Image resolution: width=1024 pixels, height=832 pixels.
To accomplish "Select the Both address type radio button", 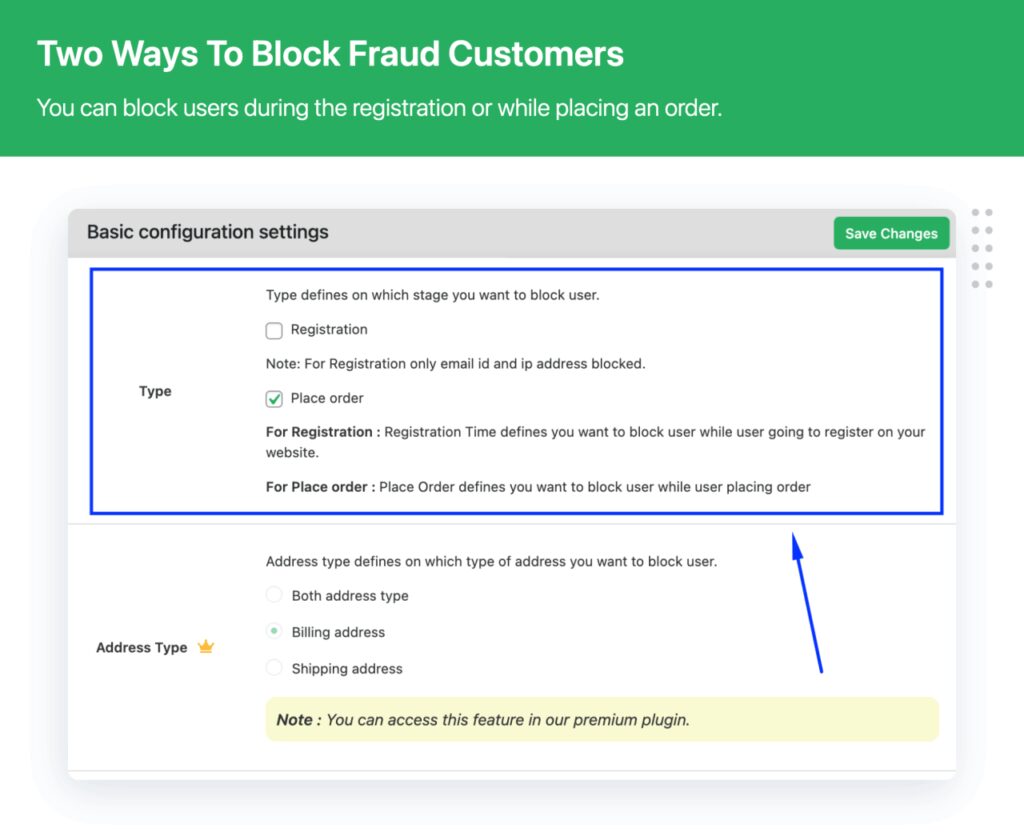I will pyautogui.click(x=274, y=594).
